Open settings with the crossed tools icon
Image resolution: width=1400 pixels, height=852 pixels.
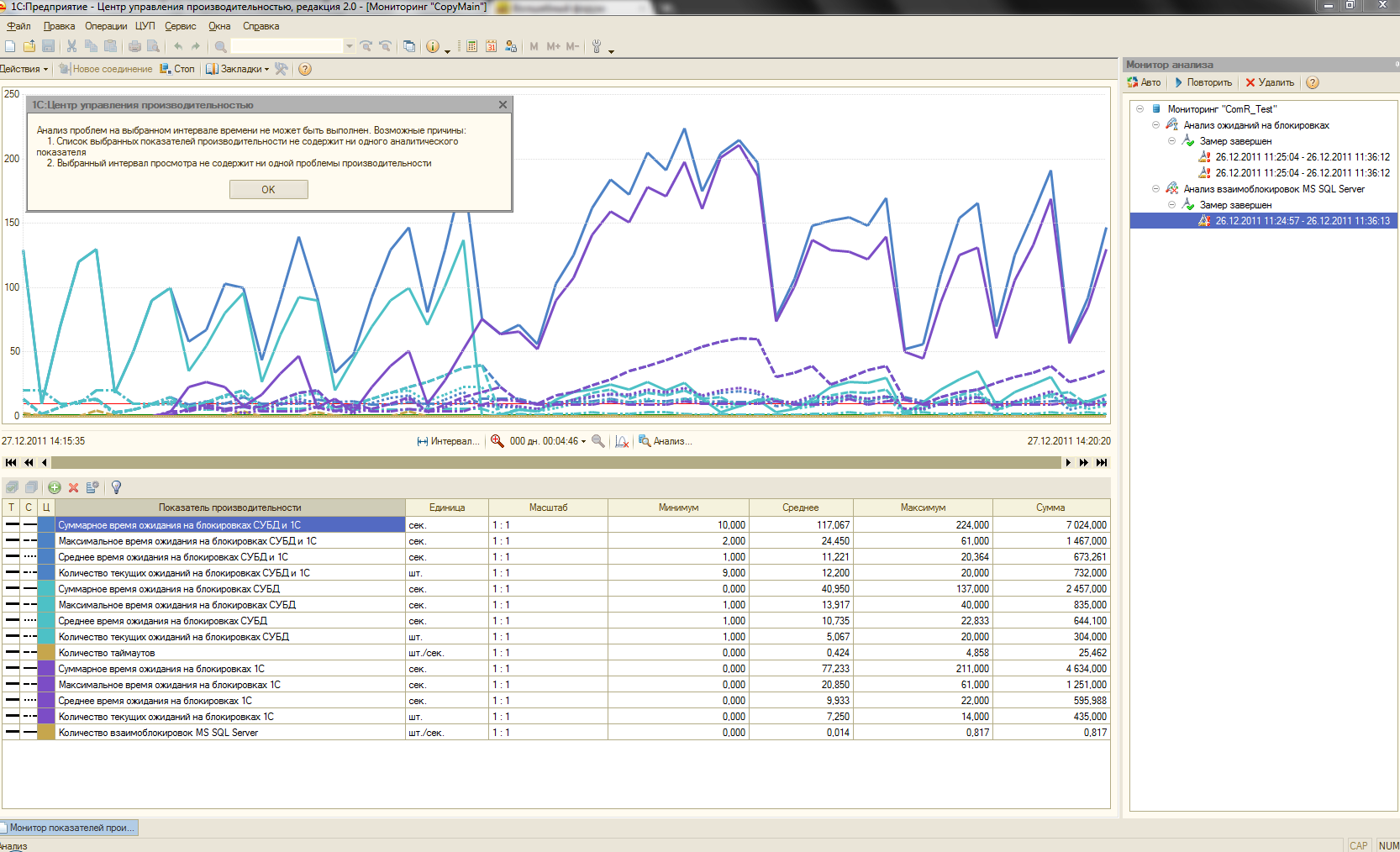282,69
